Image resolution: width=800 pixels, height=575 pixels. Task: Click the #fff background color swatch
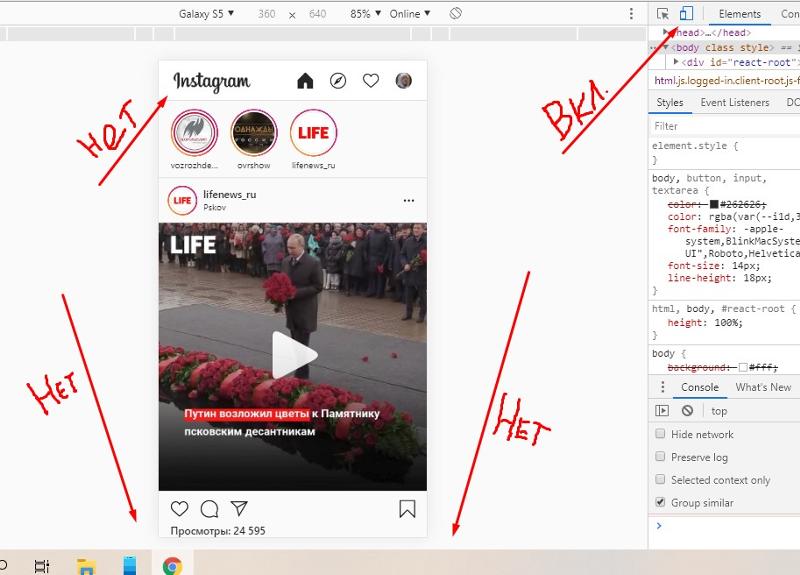click(x=743, y=367)
